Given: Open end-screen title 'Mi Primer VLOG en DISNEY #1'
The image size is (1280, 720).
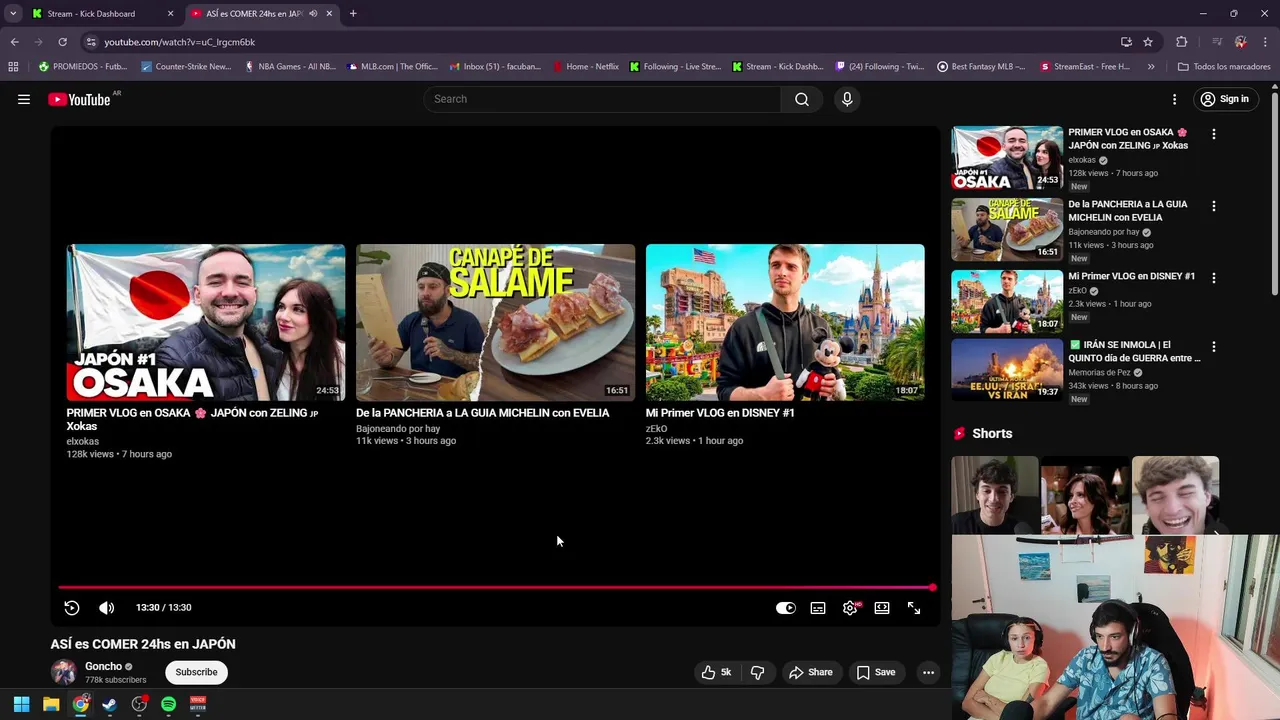Looking at the screenshot, I should coord(720,413).
